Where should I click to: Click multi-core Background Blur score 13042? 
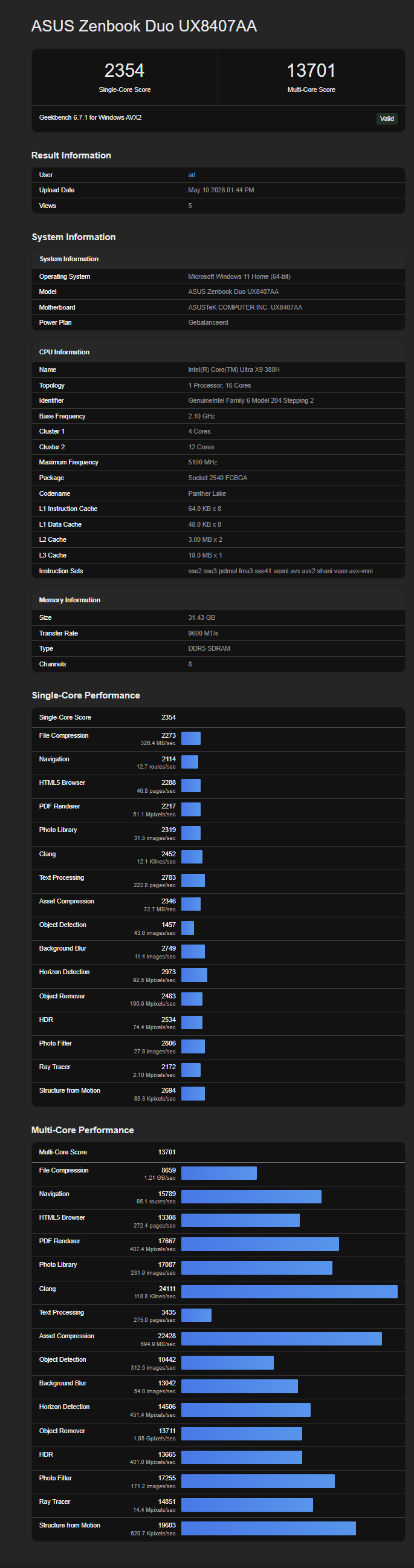167,1384
